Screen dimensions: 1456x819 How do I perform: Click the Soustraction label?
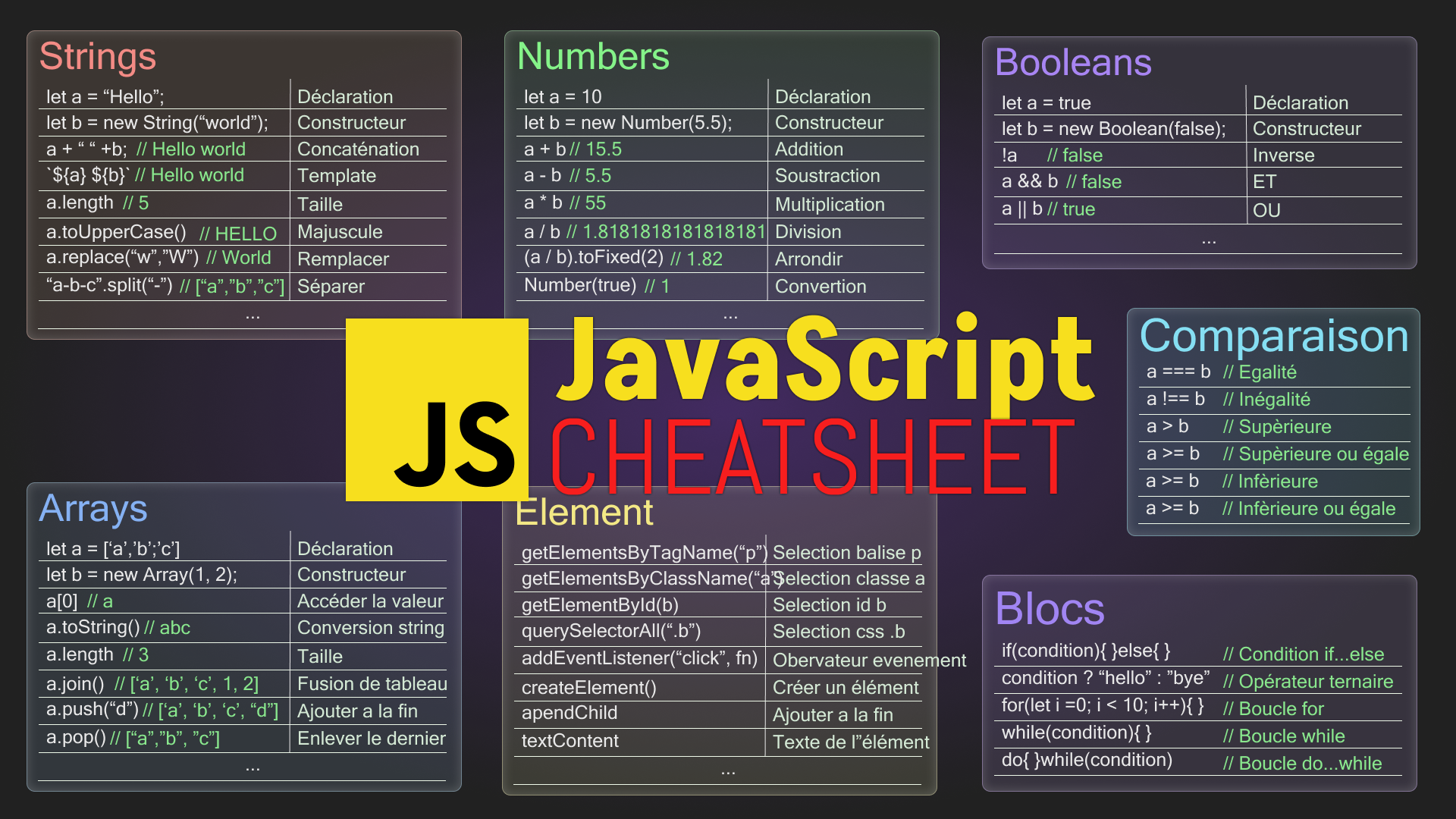[x=827, y=176]
